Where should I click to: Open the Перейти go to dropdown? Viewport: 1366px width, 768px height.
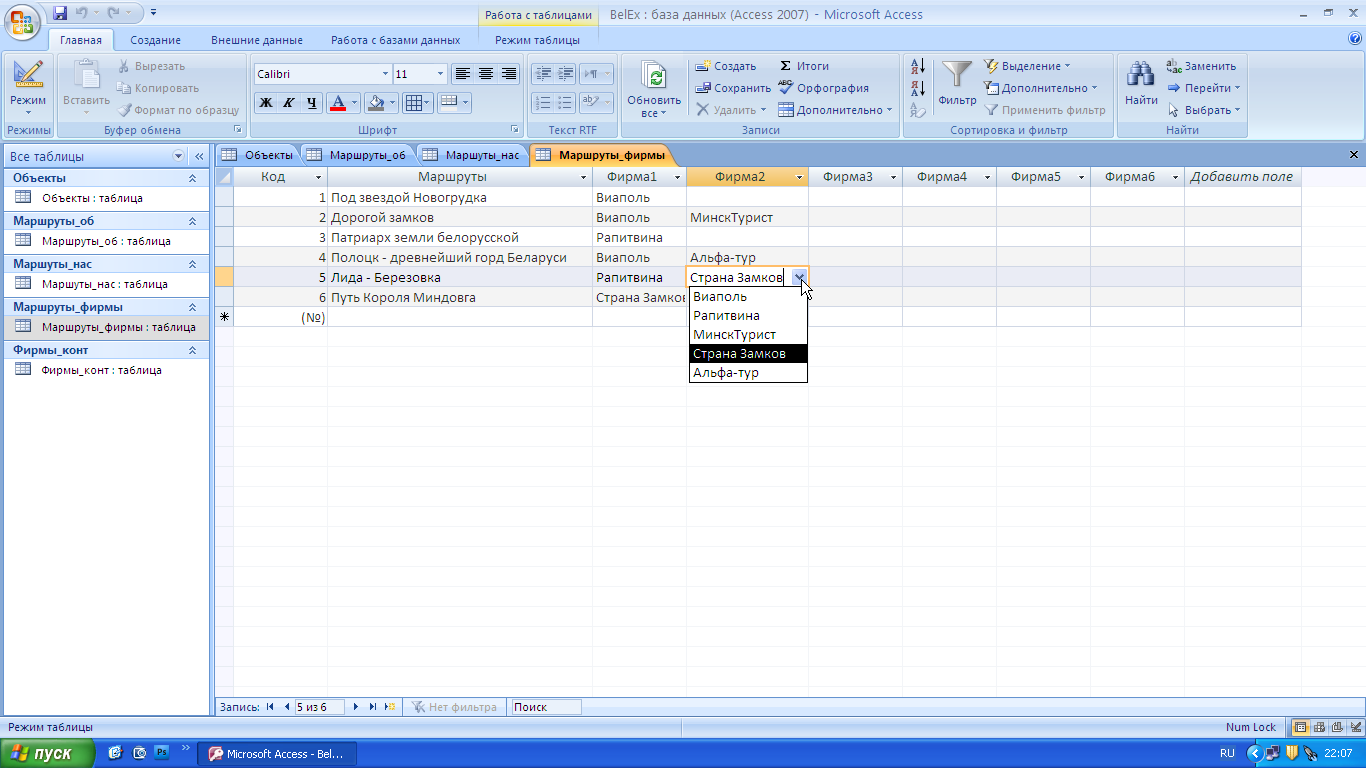coord(1204,88)
